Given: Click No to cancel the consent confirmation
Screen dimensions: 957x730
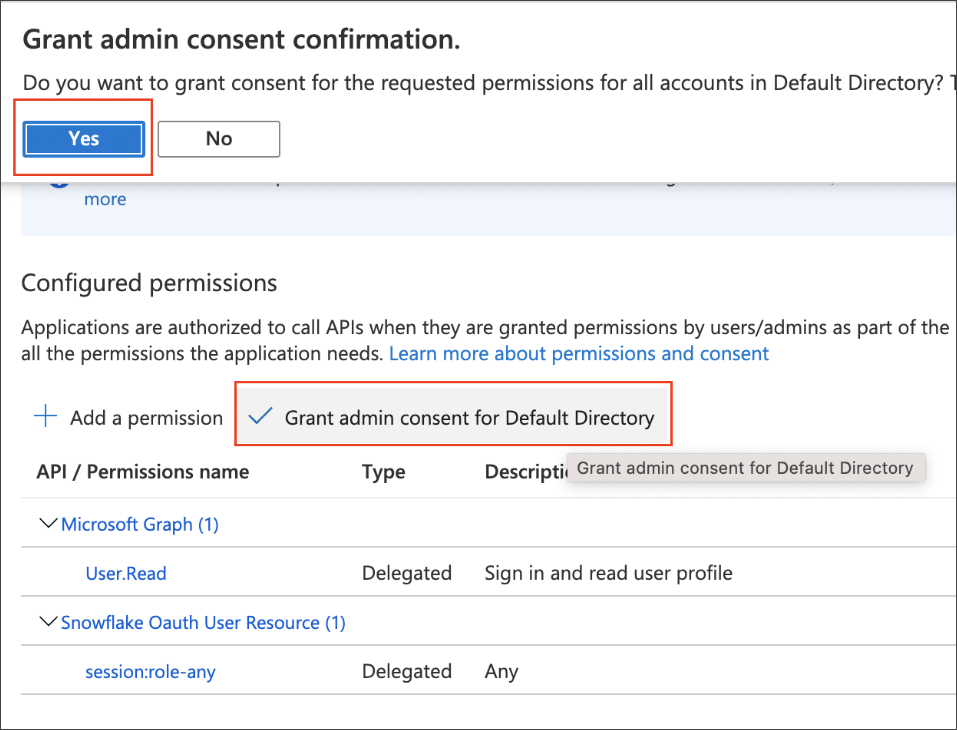Looking at the screenshot, I should click(x=218, y=138).
